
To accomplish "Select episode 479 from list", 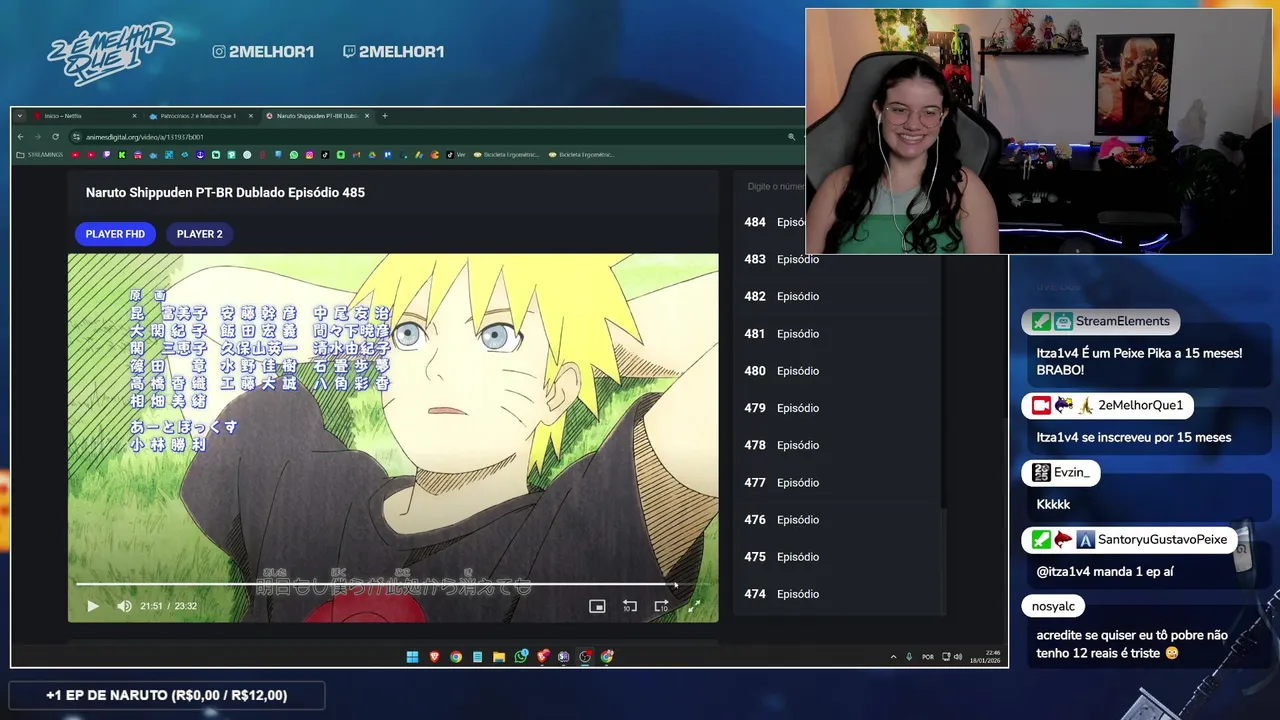I will 838,408.
